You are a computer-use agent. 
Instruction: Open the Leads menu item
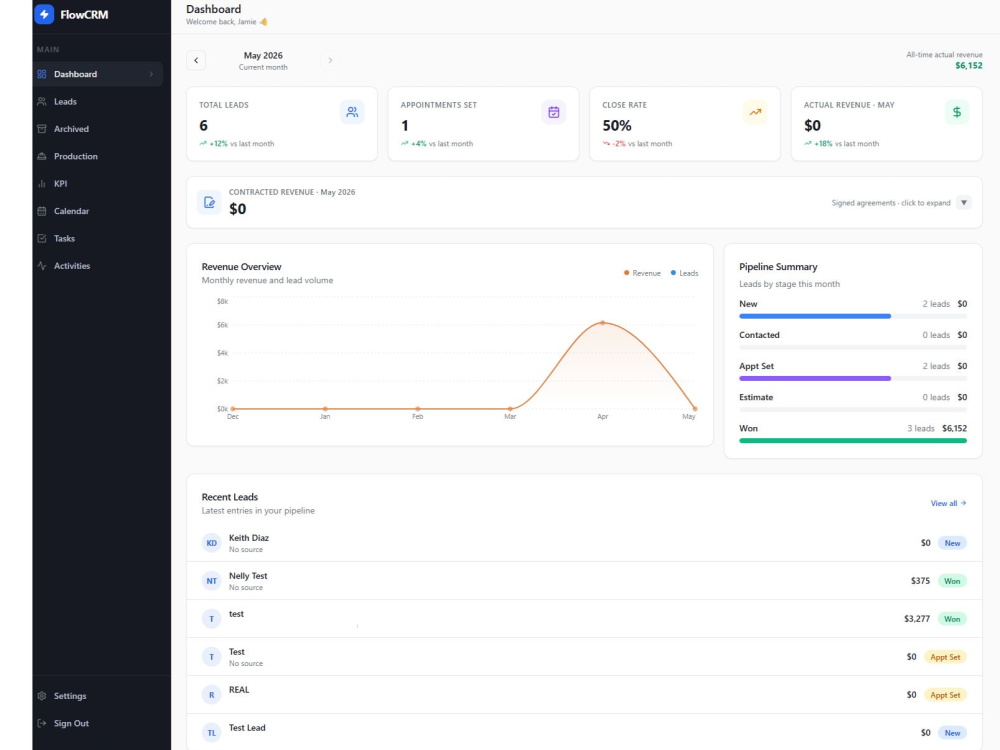click(x=98, y=101)
